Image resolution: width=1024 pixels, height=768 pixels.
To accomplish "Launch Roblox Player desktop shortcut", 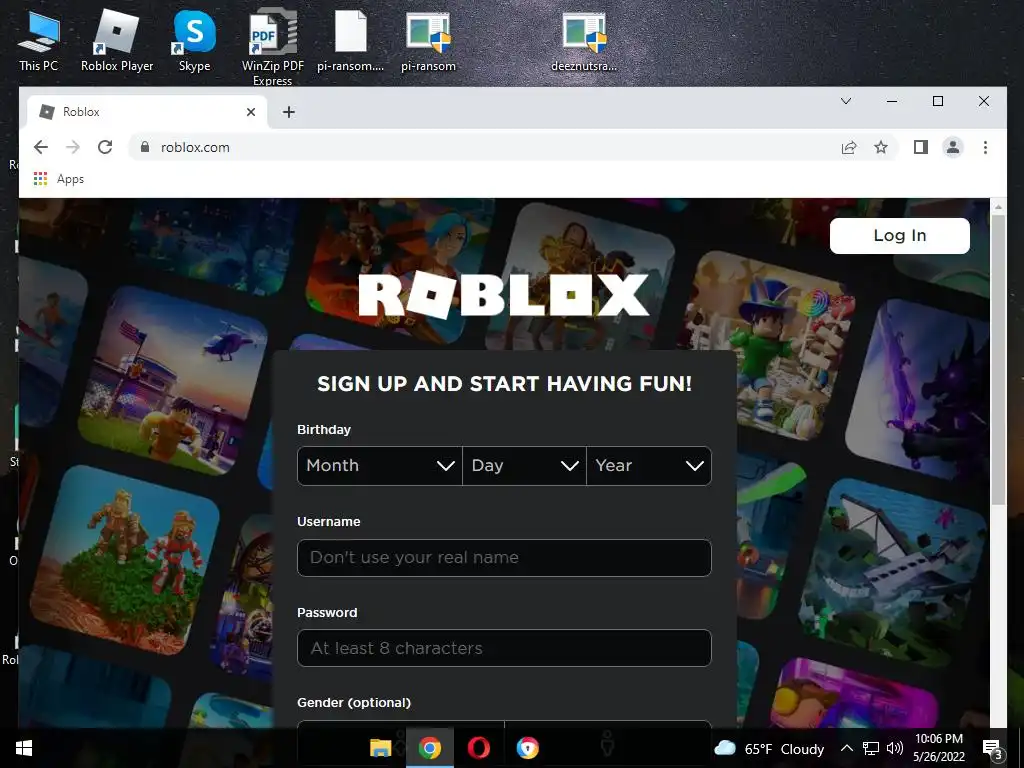I will 117,41.
